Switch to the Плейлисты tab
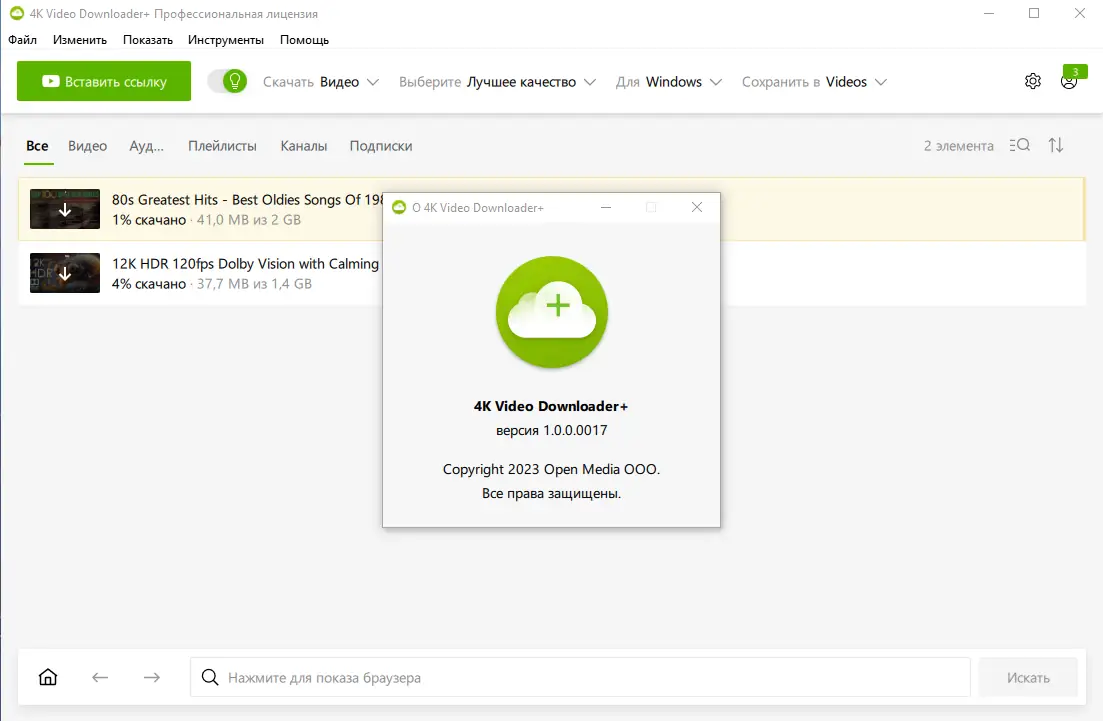Viewport: 1103px width, 721px height. [x=222, y=145]
